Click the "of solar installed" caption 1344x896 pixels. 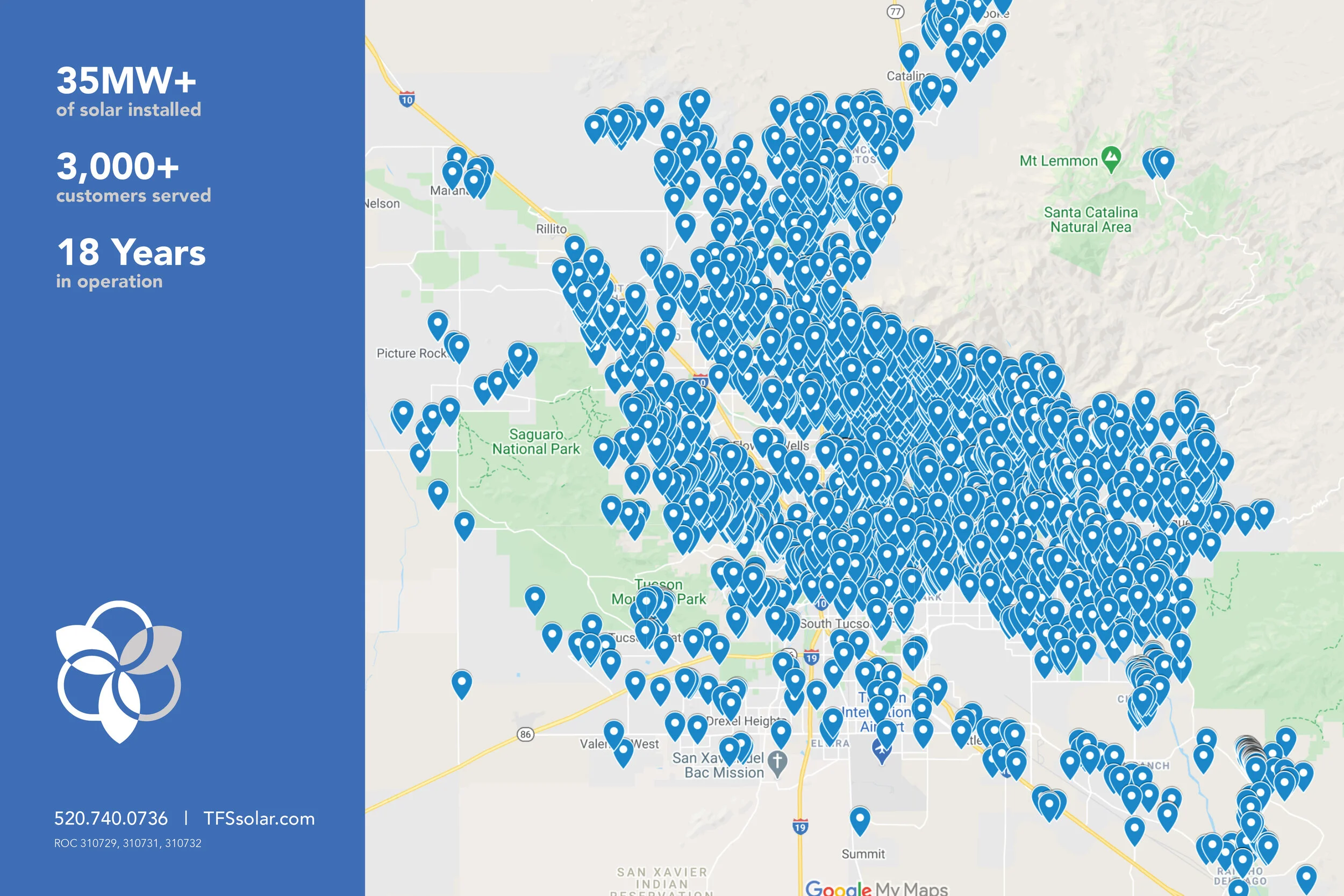pyautogui.click(x=128, y=109)
